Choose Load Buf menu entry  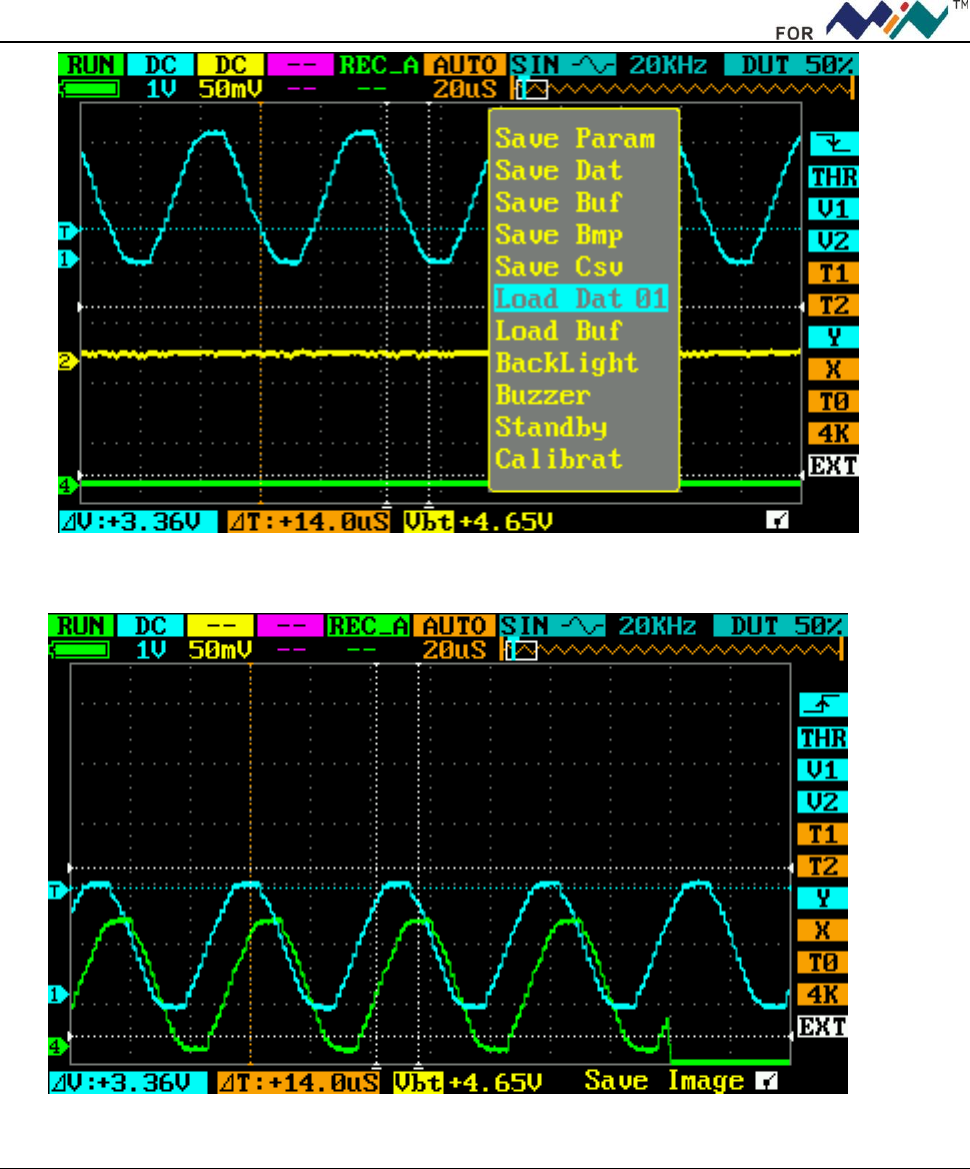[558, 331]
